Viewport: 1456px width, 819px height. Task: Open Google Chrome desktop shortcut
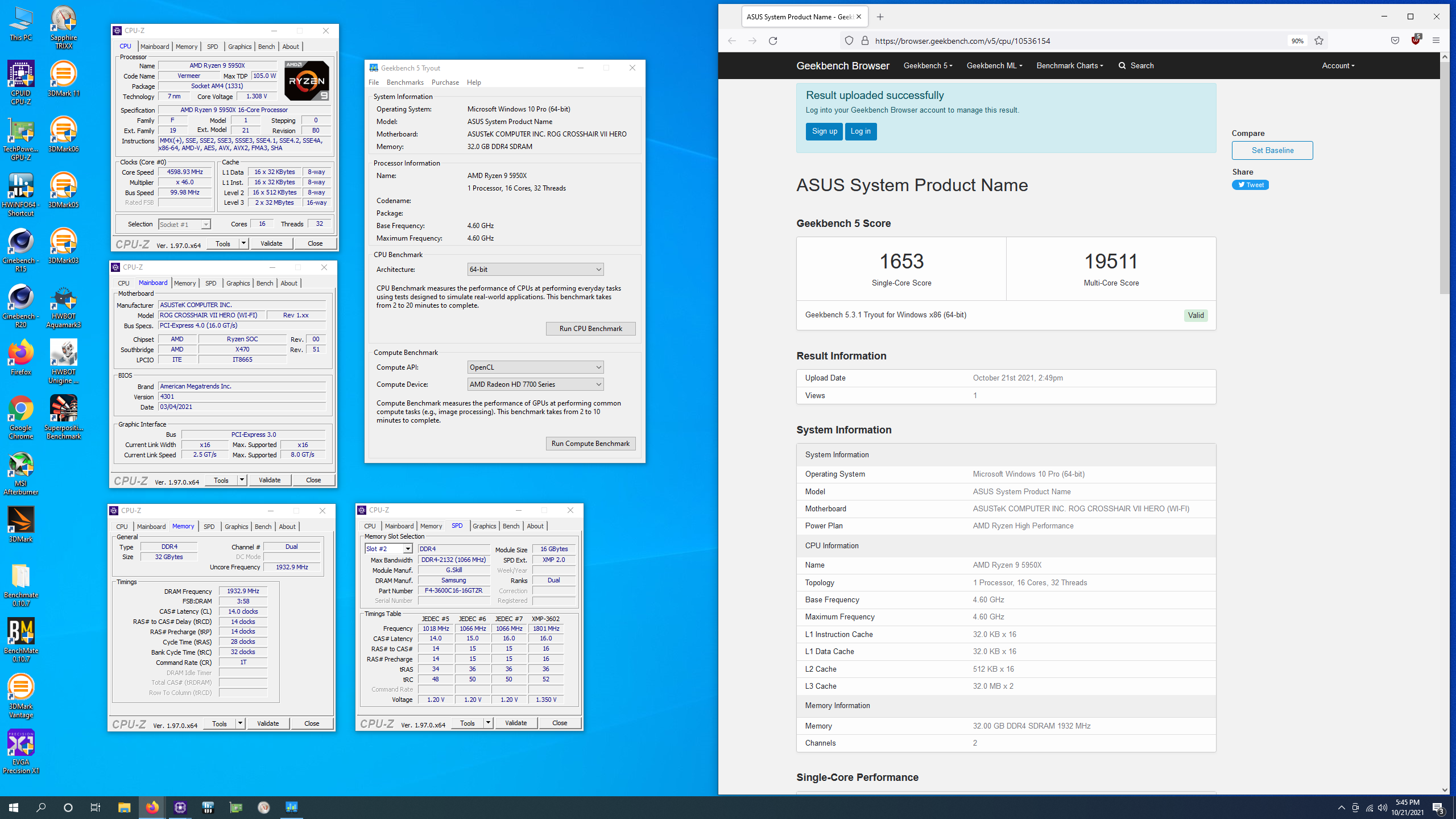[x=20, y=417]
